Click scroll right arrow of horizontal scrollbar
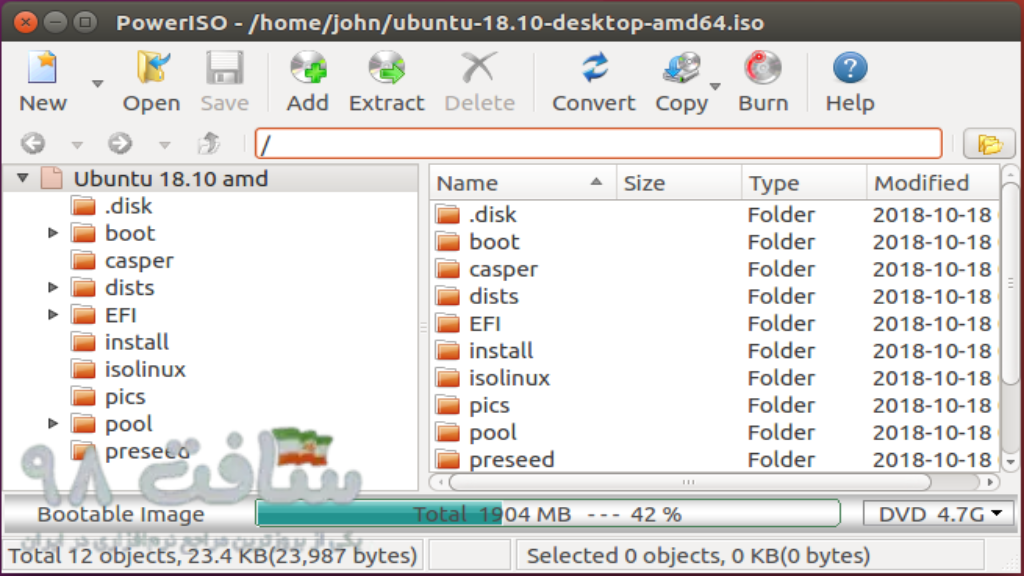The width and height of the screenshot is (1024, 576). tap(990, 482)
